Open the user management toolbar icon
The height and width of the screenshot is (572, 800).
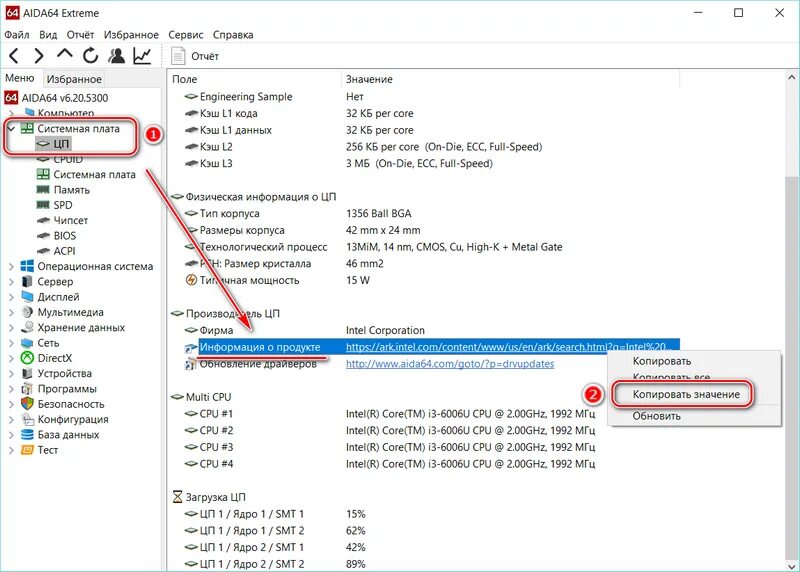[117, 55]
